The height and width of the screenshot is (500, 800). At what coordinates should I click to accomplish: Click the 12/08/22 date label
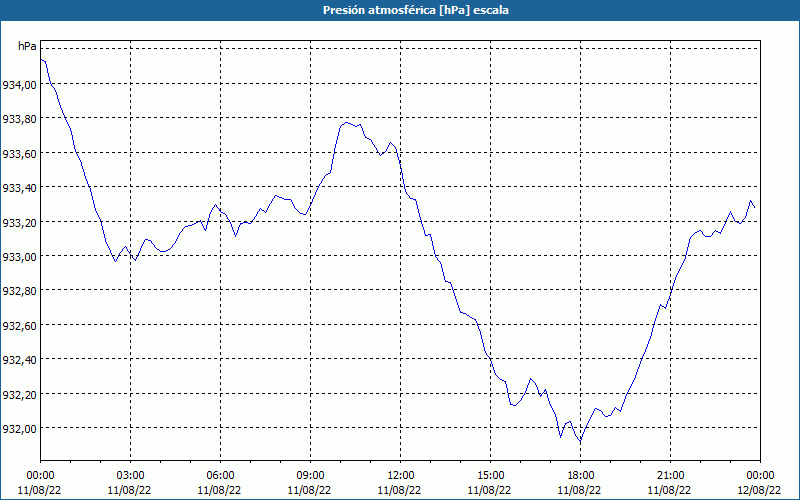point(759,490)
